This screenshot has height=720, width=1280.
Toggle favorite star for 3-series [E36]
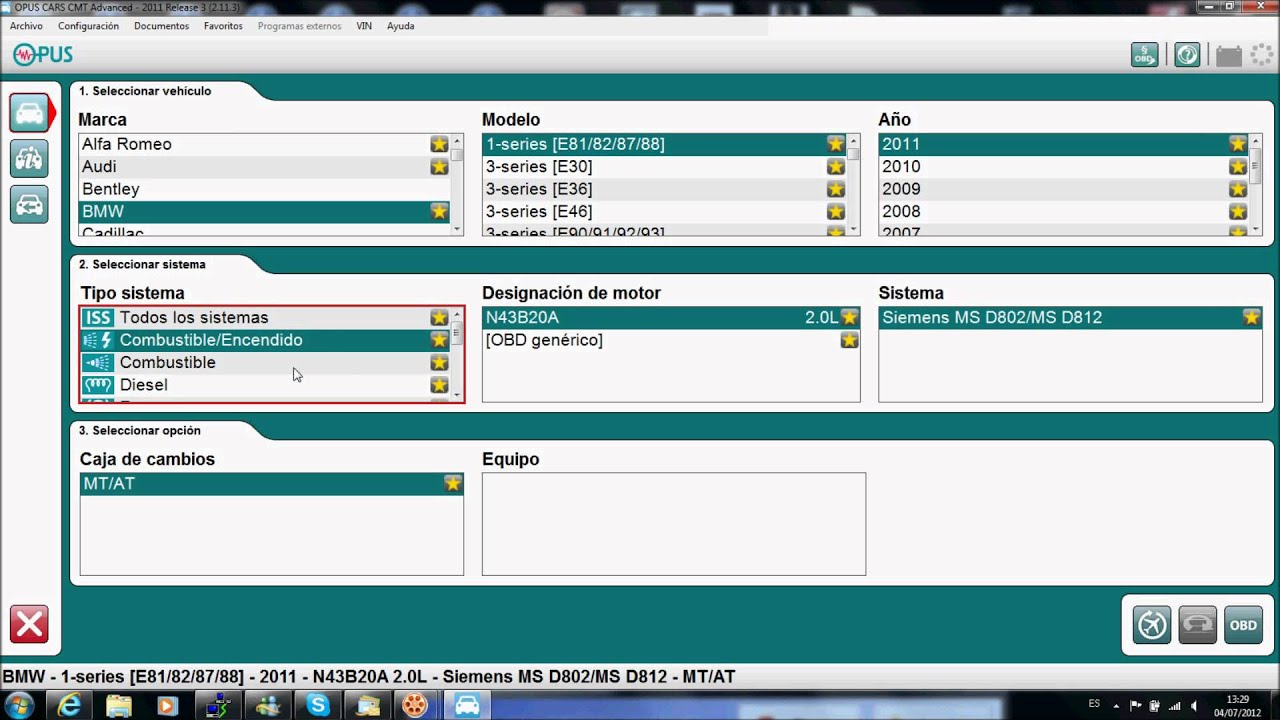pos(836,189)
